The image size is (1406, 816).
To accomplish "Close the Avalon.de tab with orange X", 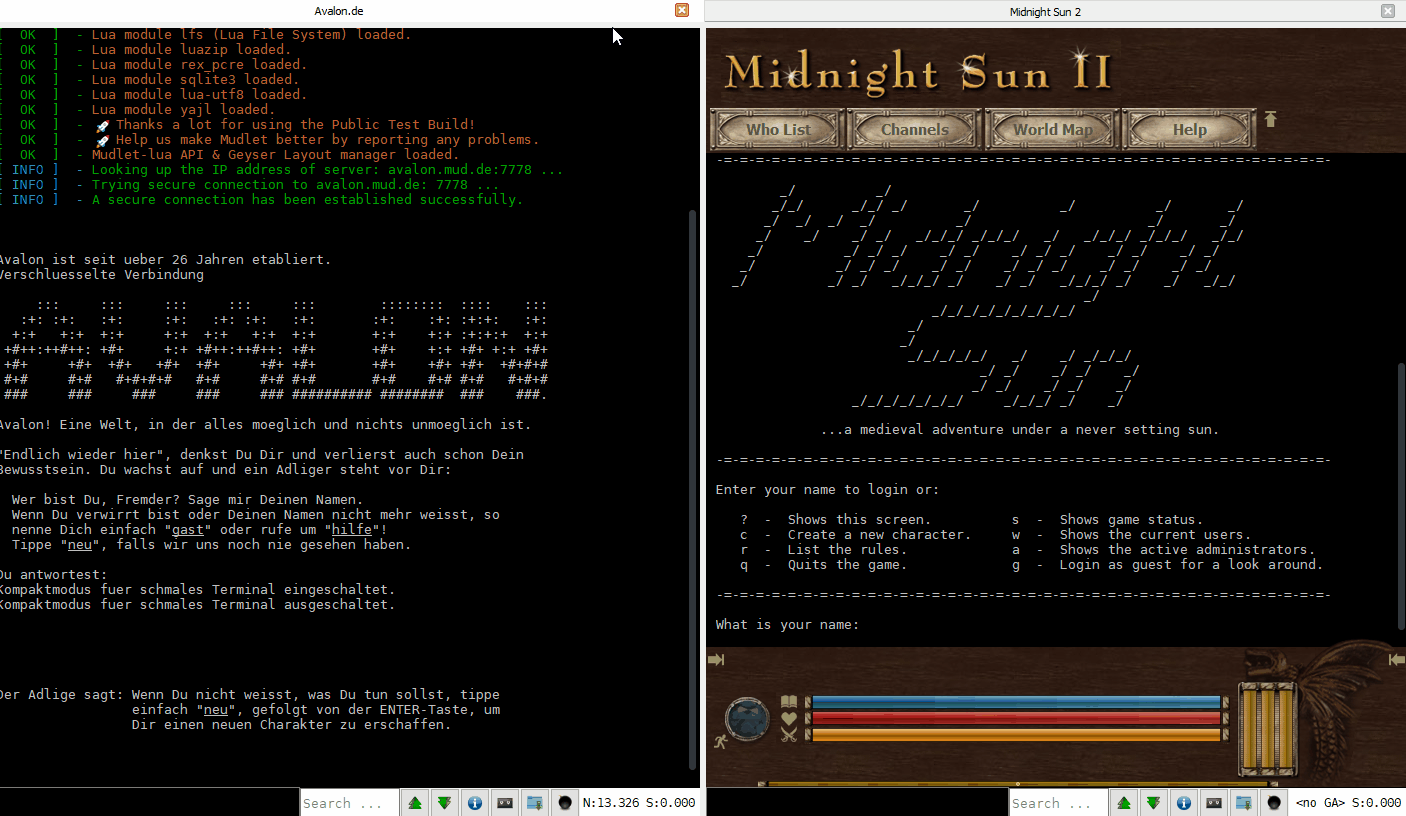I will 682,10.
